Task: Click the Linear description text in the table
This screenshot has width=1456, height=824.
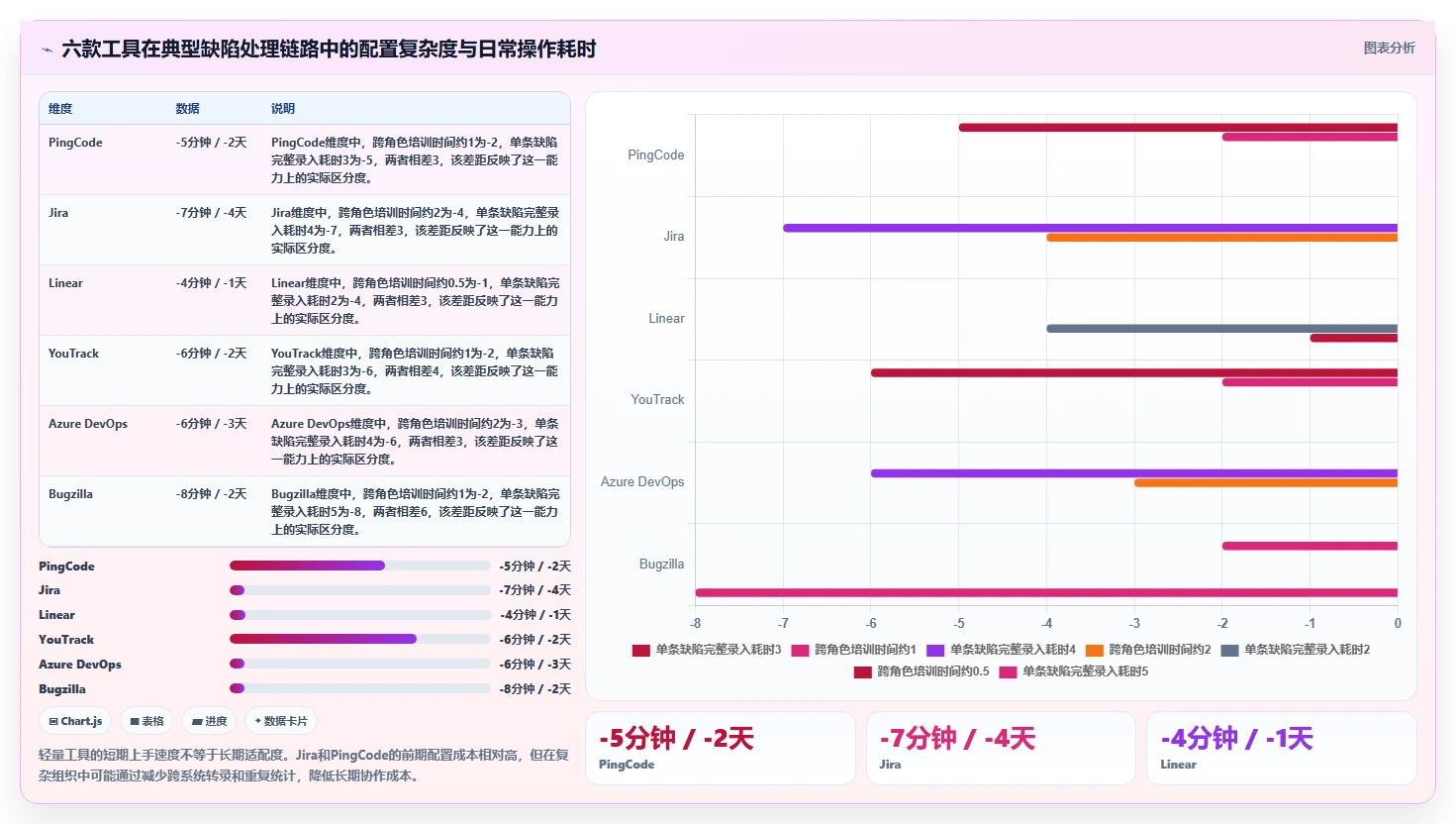Action: point(416,300)
